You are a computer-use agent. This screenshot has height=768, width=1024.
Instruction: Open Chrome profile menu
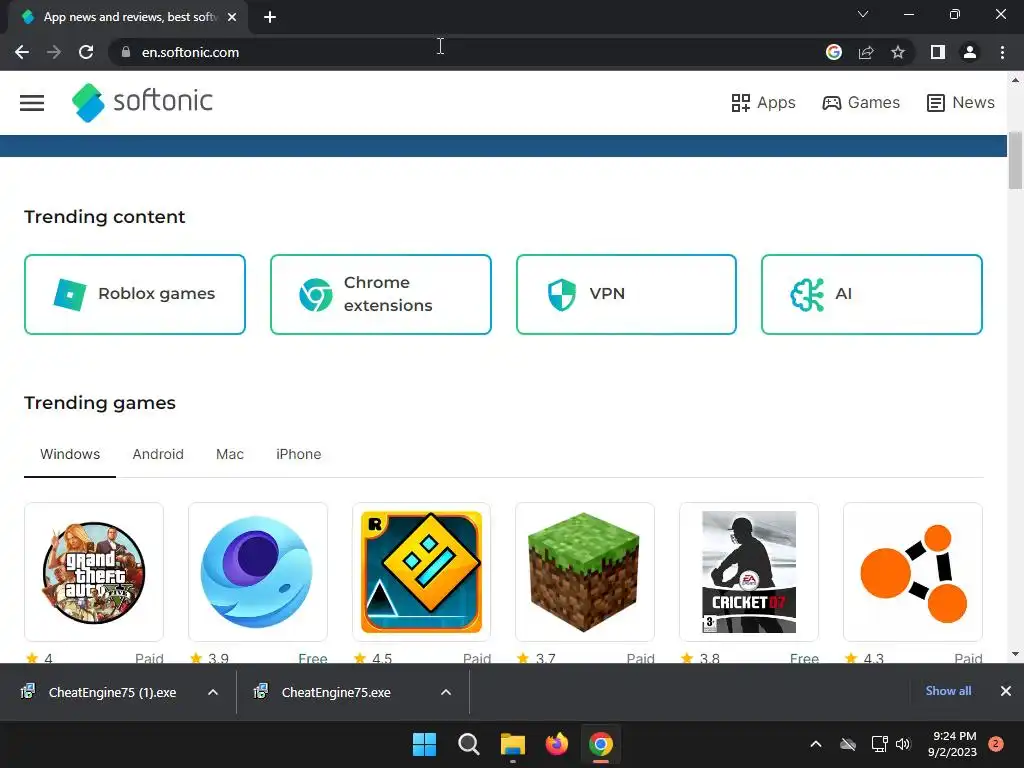click(x=970, y=52)
